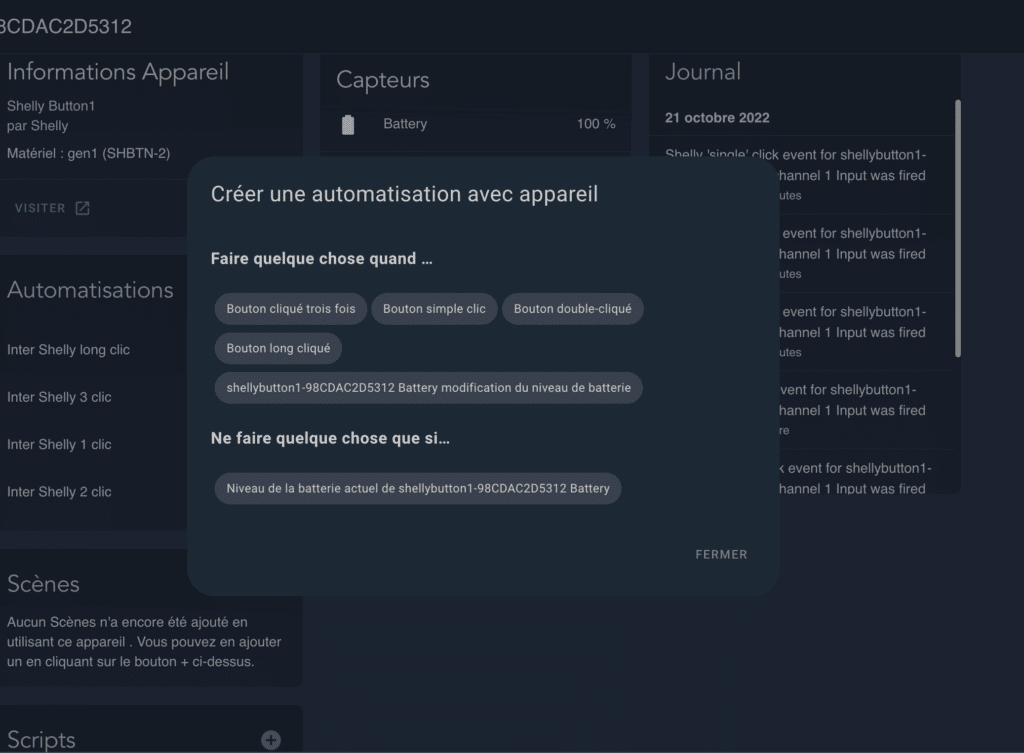Image resolution: width=1024 pixels, height=753 pixels.
Task: Click the 'Scripts' section heading
Action: pyautogui.click(x=41, y=739)
